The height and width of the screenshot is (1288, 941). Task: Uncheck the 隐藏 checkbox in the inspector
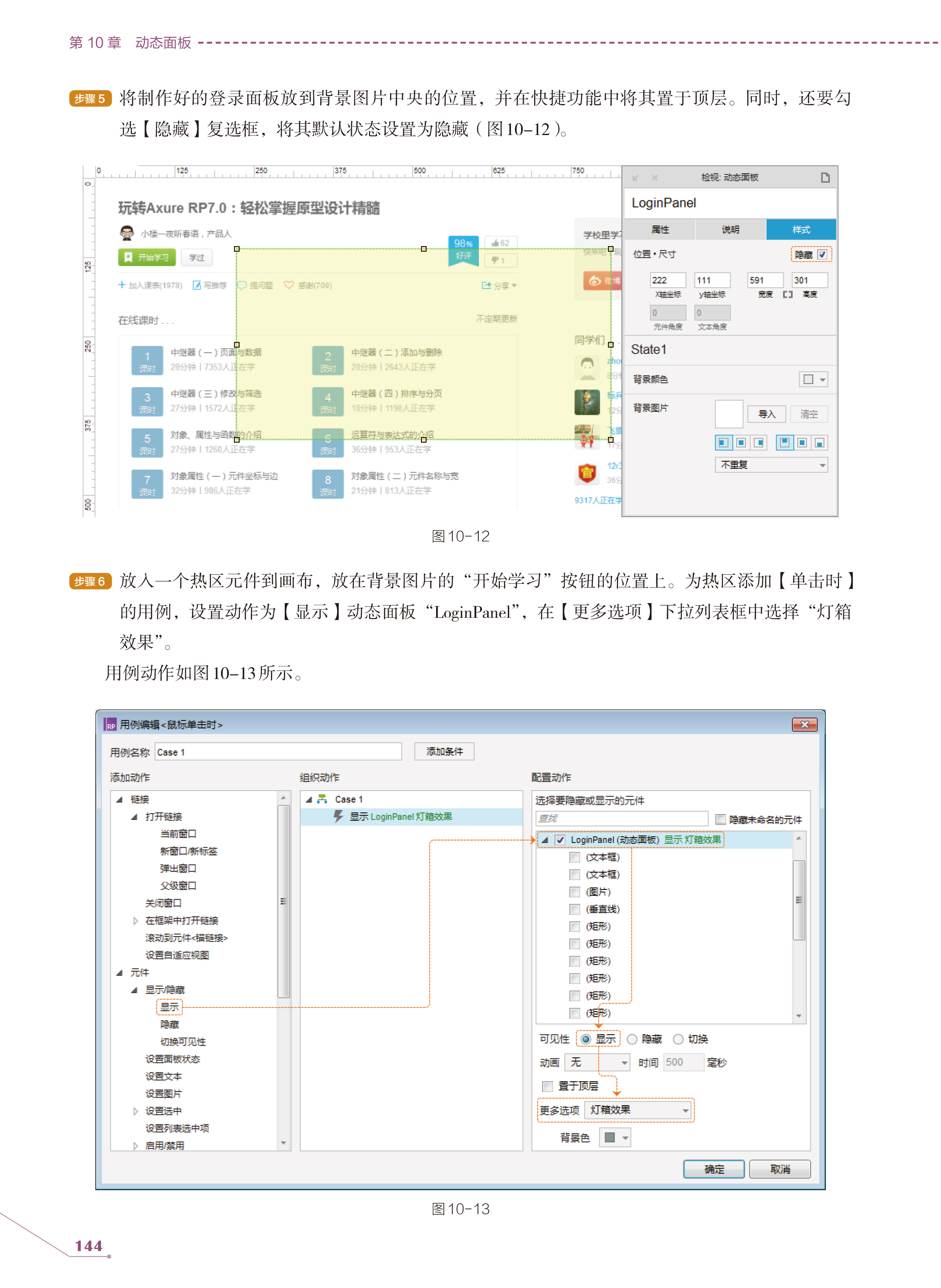pos(822,255)
